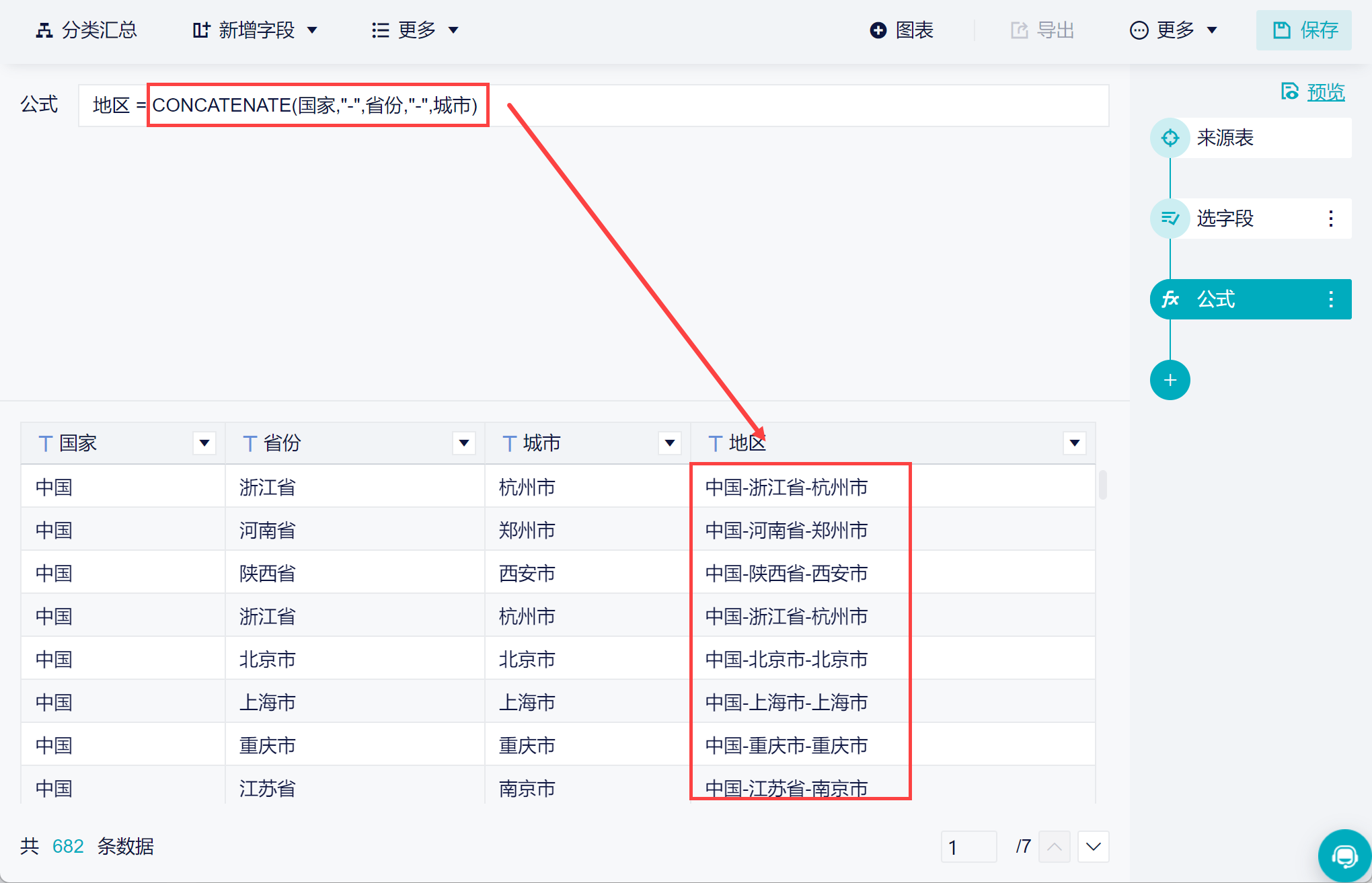Open 选字段 step three-dot menu
1372x883 pixels.
tap(1331, 219)
